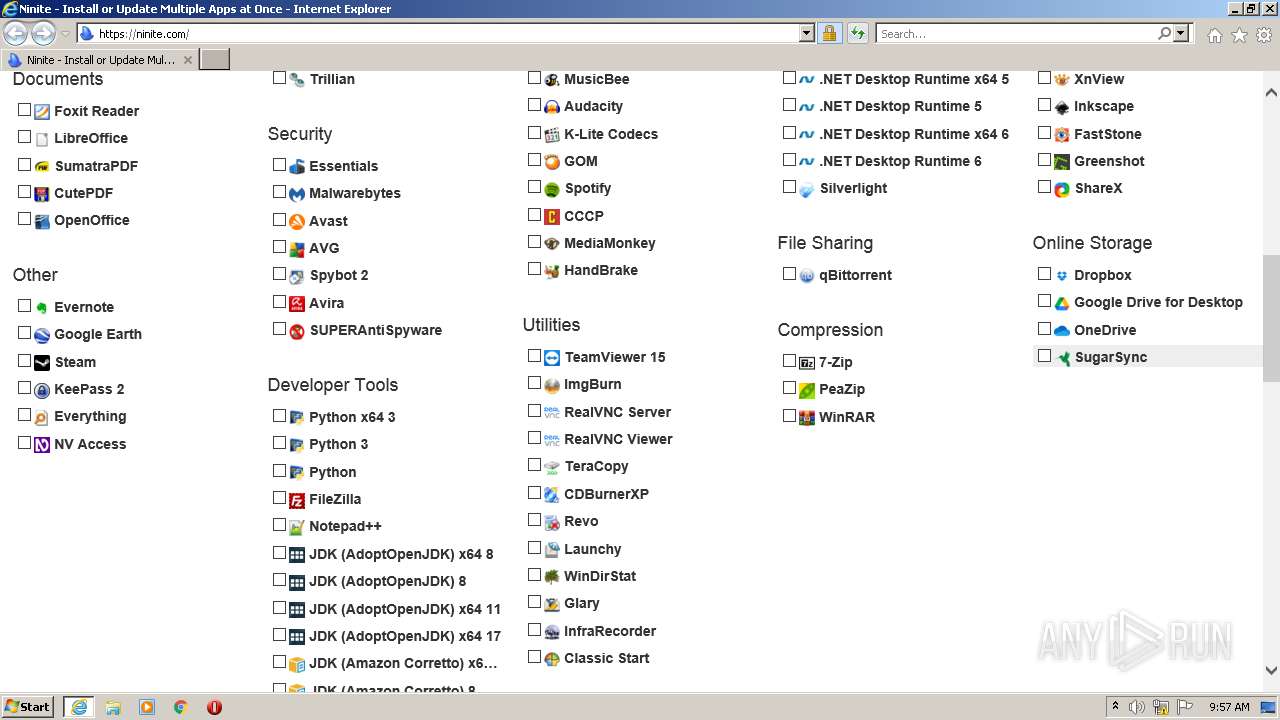Click the MediaMonkey label

(x=610, y=243)
